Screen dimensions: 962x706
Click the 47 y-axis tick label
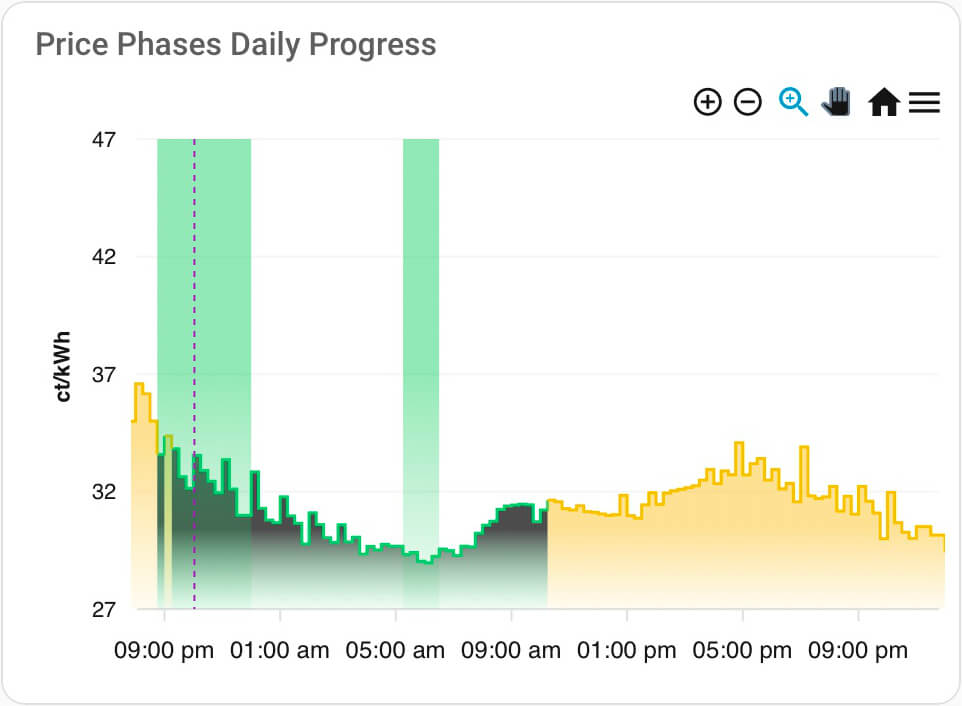pyautogui.click(x=104, y=139)
